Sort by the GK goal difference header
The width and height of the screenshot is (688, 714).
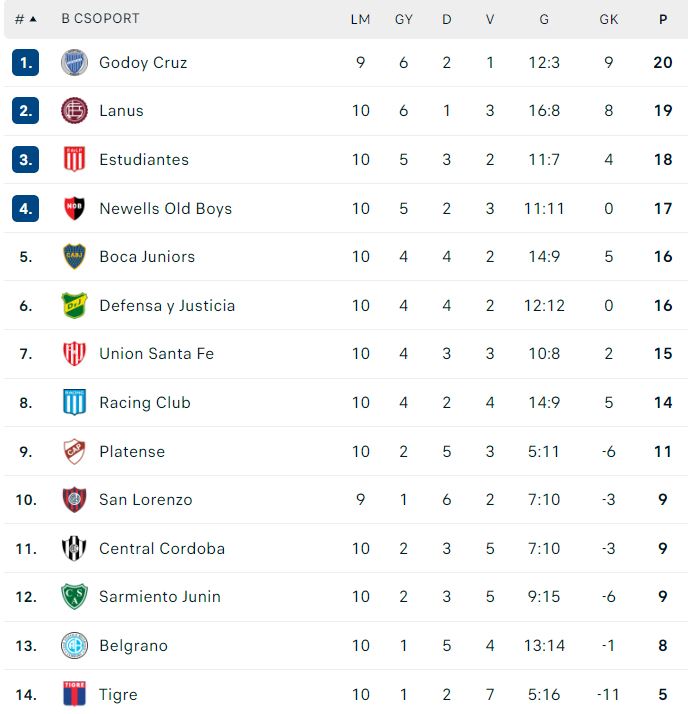[608, 19]
